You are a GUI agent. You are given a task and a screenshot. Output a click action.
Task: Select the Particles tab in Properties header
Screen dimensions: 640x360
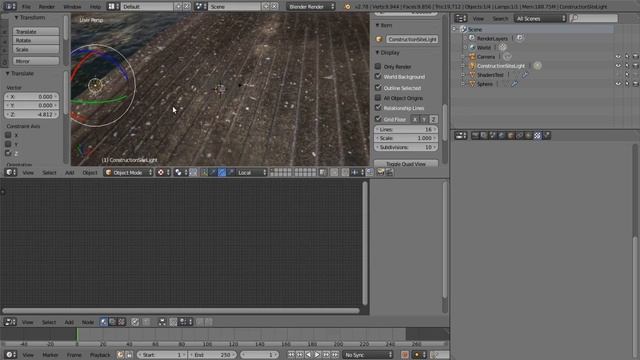(546, 136)
